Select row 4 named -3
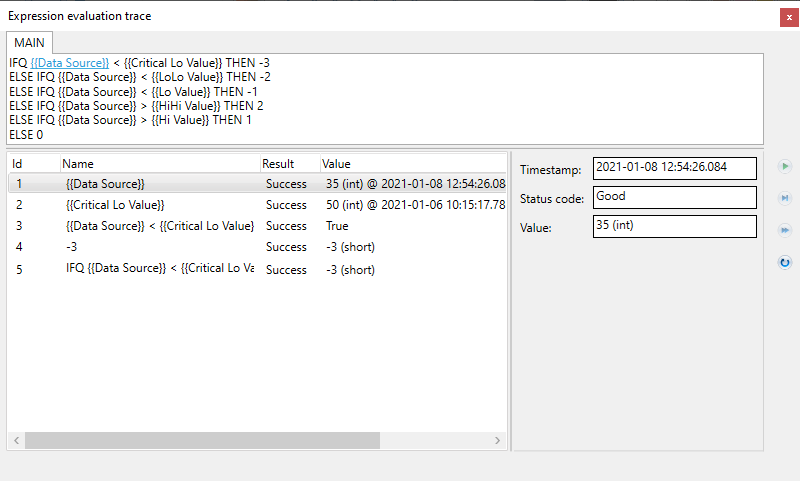The width and height of the screenshot is (800, 481). point(71,247)
